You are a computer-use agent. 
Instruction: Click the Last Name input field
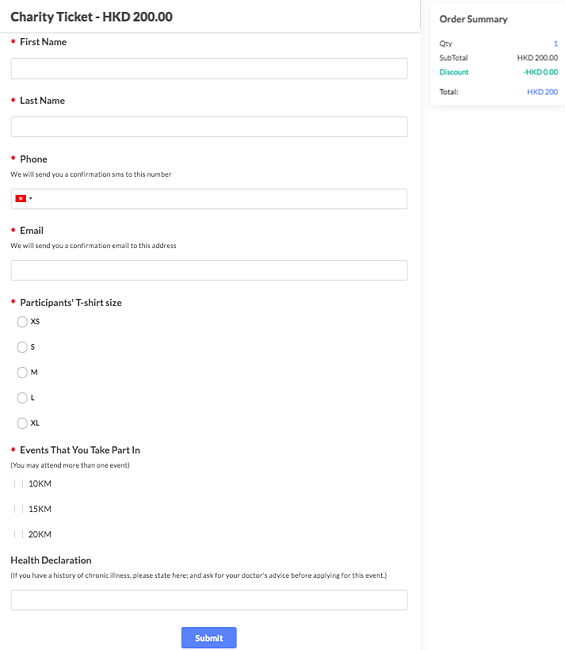coord(209,127)
